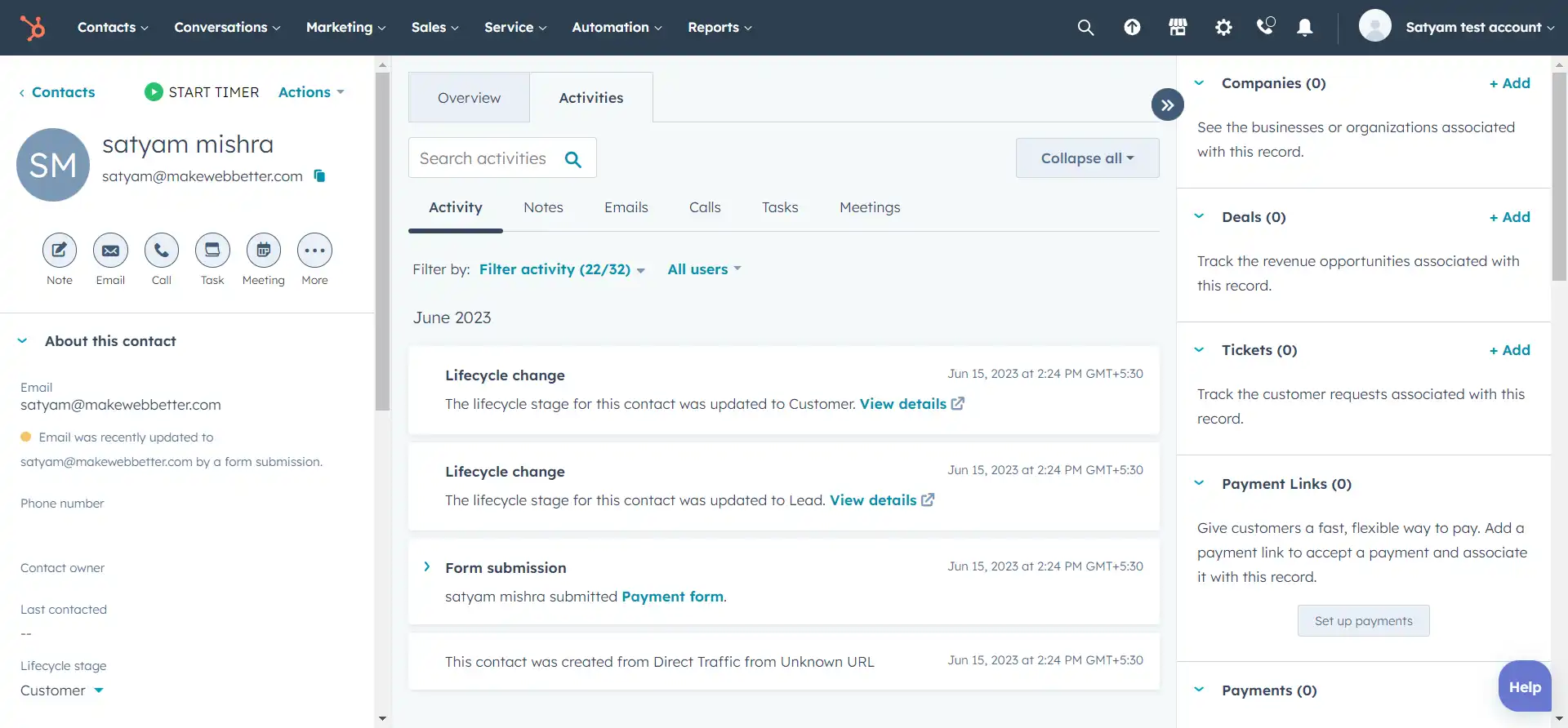1568x728 pixels.
Task: Open the Automation nav menu
Action: 617,28
